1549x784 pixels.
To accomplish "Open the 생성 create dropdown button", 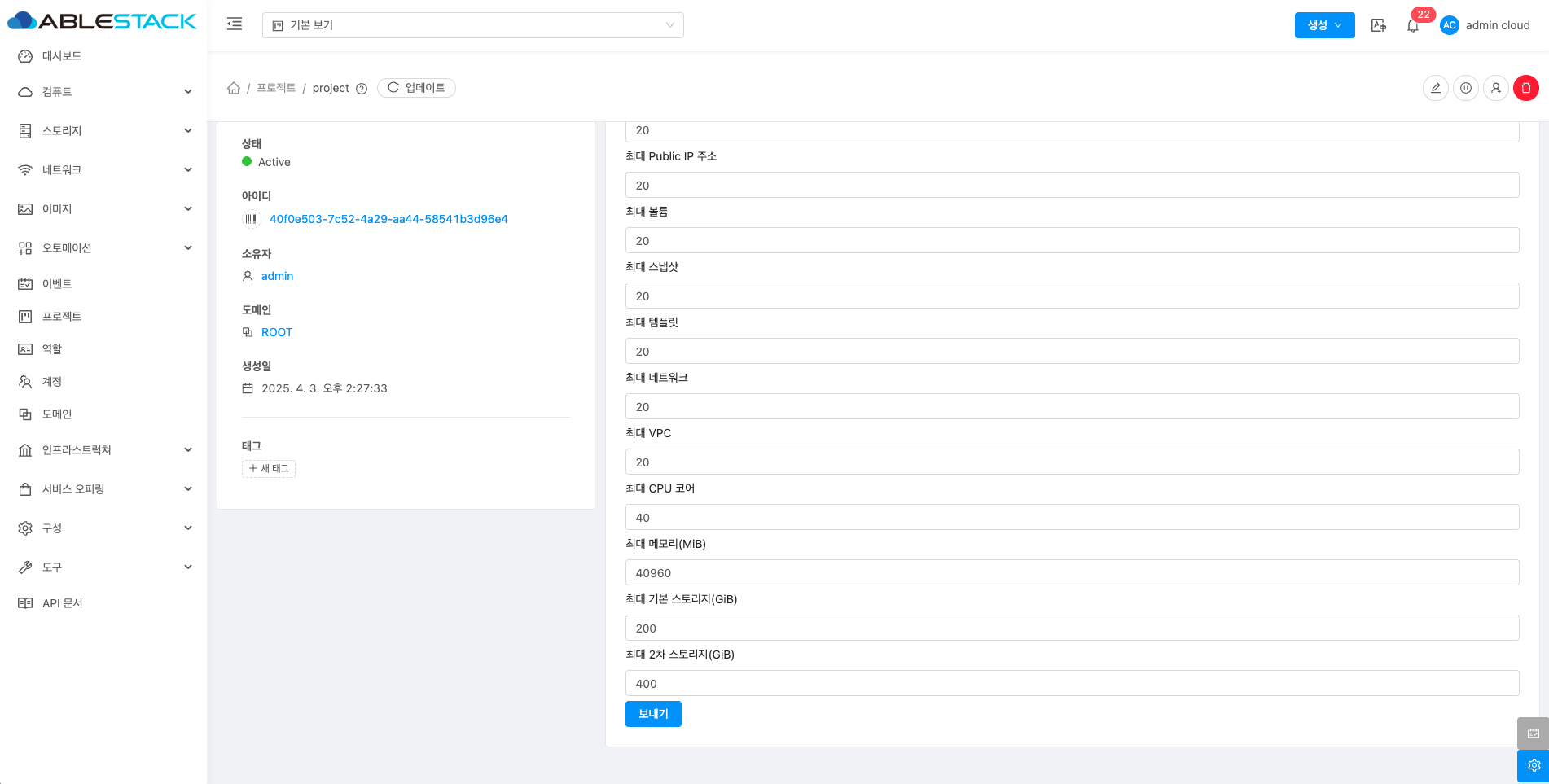I will pyautogui.click(x=1324, y=25).
